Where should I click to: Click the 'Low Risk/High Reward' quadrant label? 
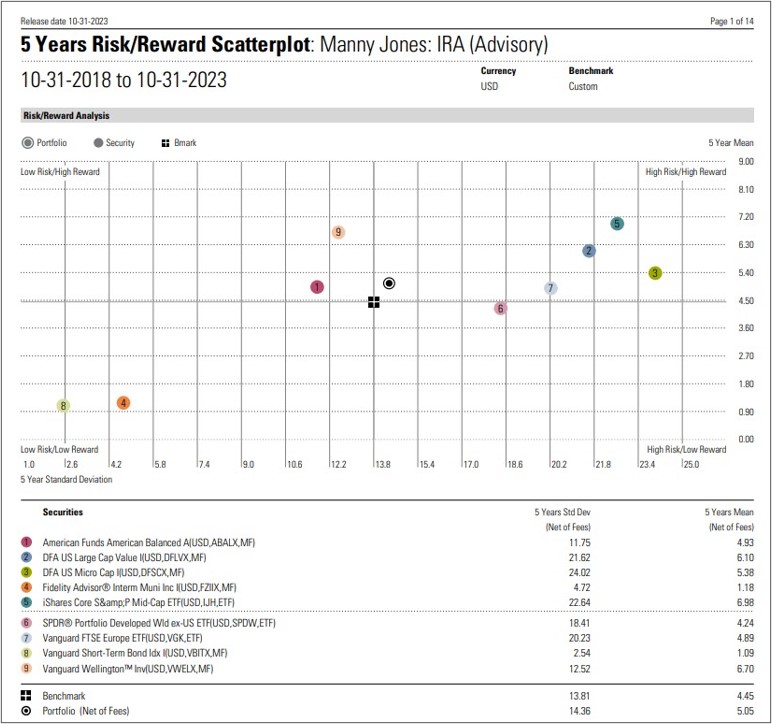[x=60, y=172]
